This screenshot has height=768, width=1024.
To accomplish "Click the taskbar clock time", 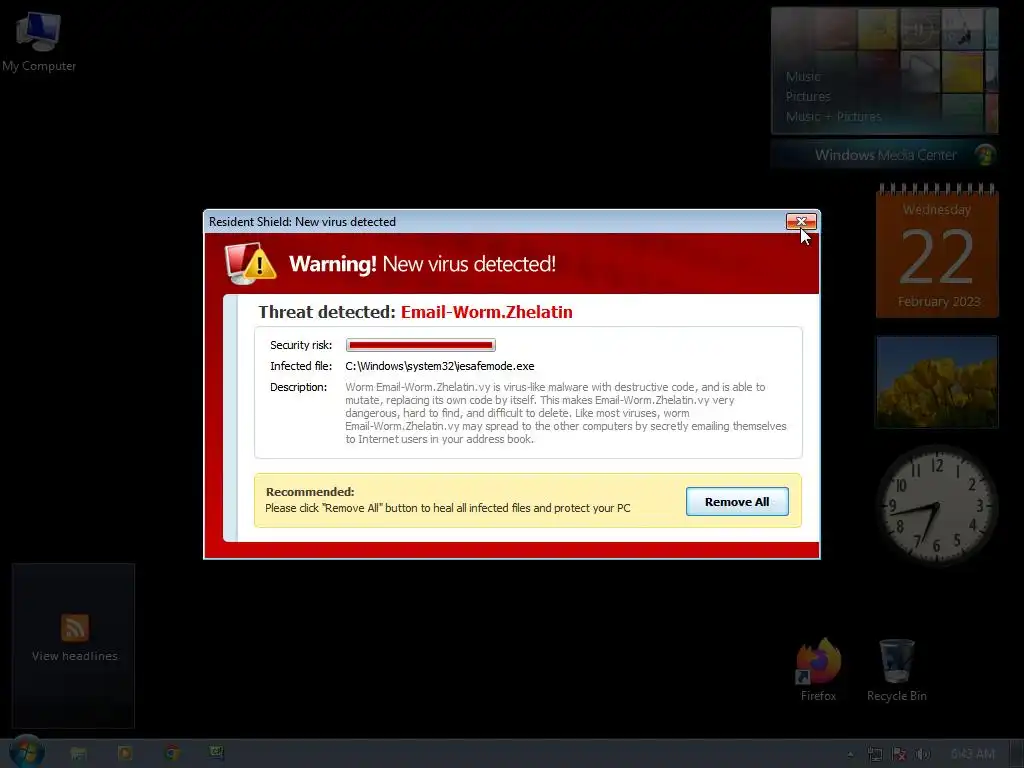I will click(972, 754).
